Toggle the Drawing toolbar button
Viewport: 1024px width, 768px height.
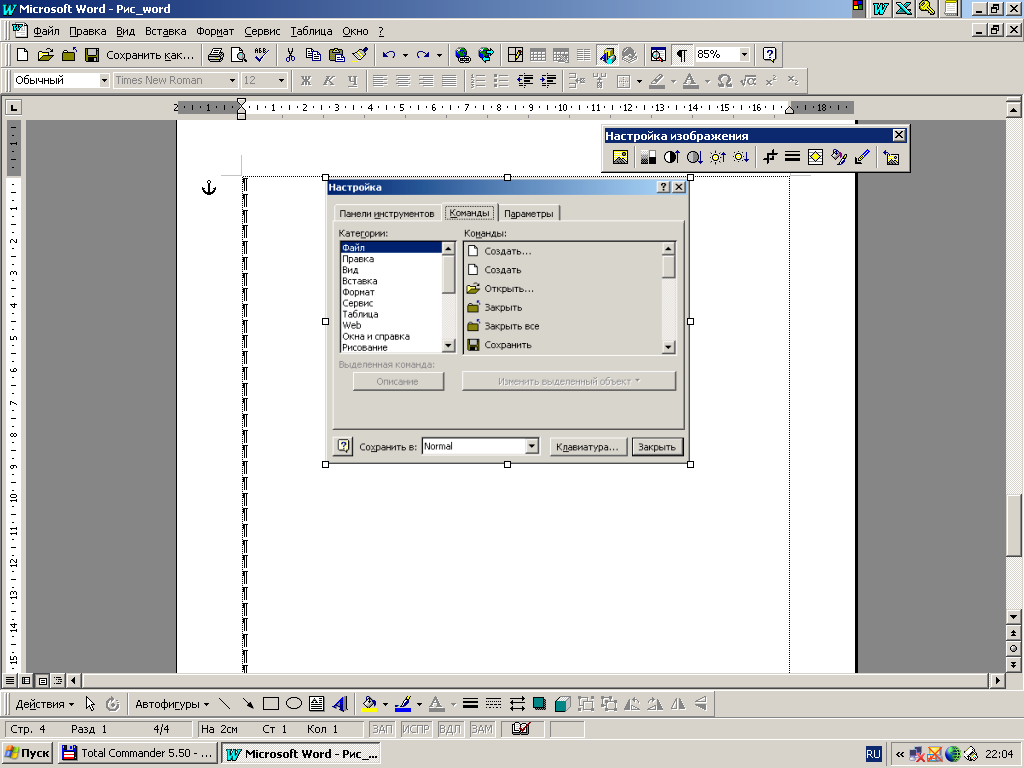(607, 55)
